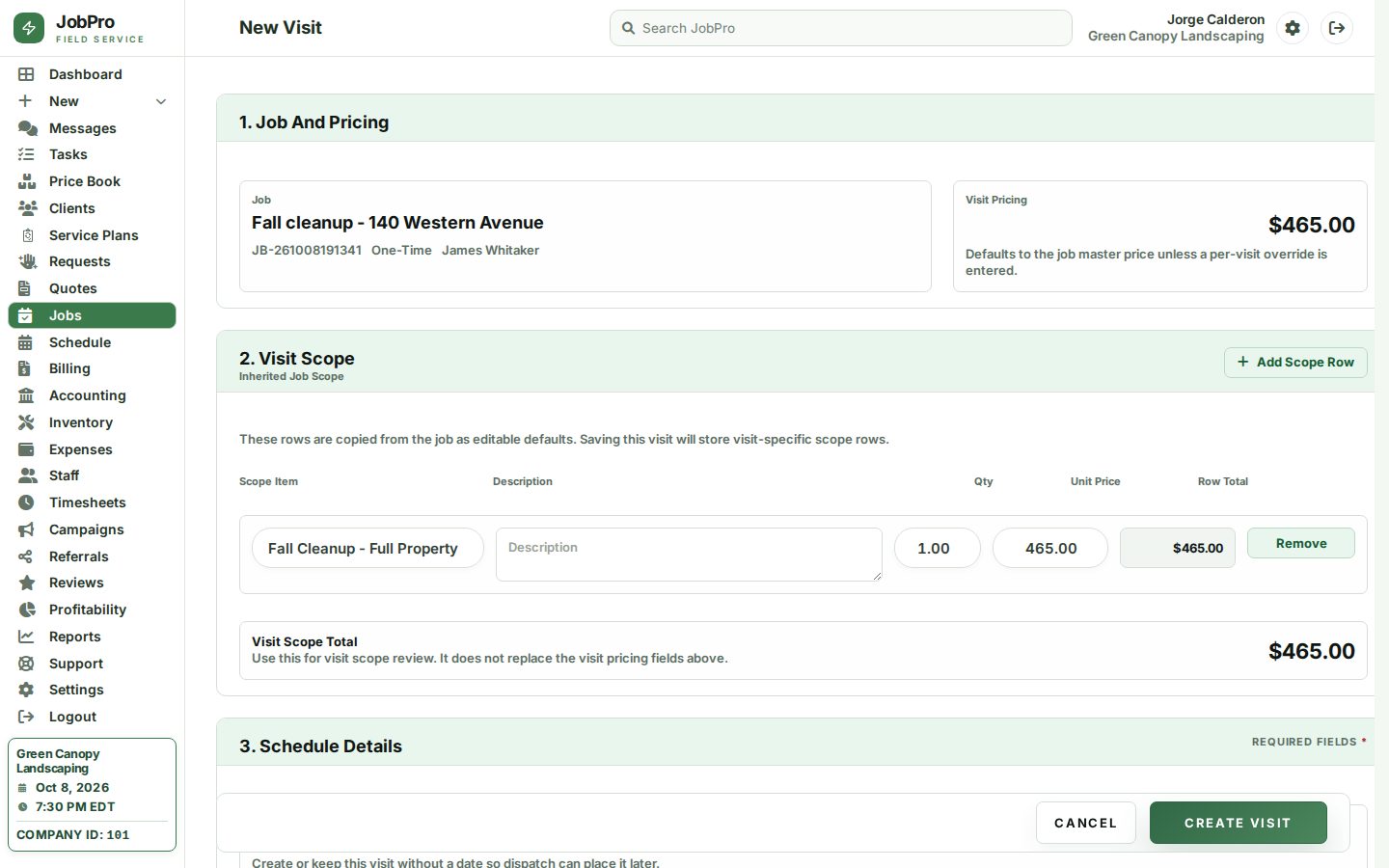Click the Campaigns megaphone icon
This screenshot has width=1389, height=868.
[26, 529]
